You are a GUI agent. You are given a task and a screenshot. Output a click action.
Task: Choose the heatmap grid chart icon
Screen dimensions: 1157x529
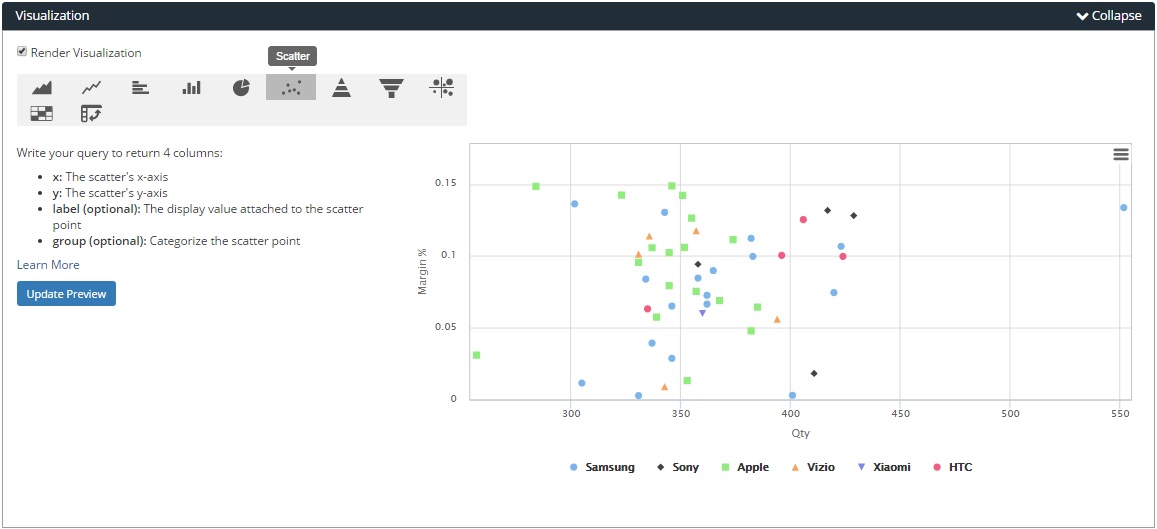point(42,113)
